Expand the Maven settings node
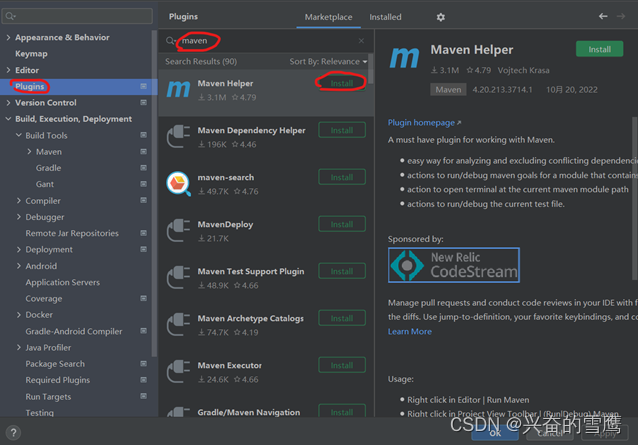The width and height of the screenshot is (638, 445). click(29, 151)
